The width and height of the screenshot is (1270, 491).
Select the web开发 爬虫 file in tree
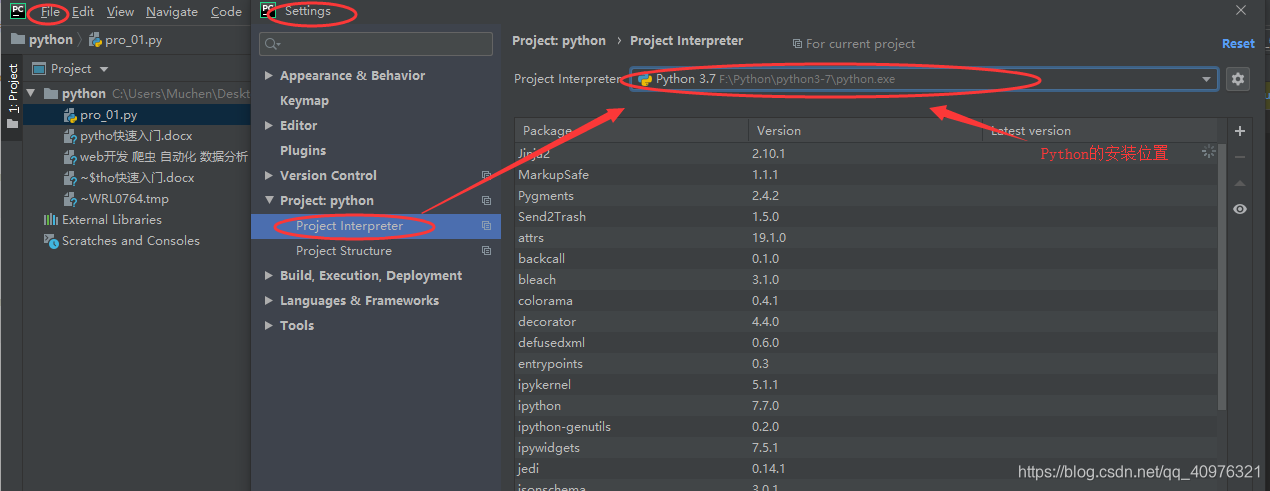pyautogui.click(x=136, y=157)
